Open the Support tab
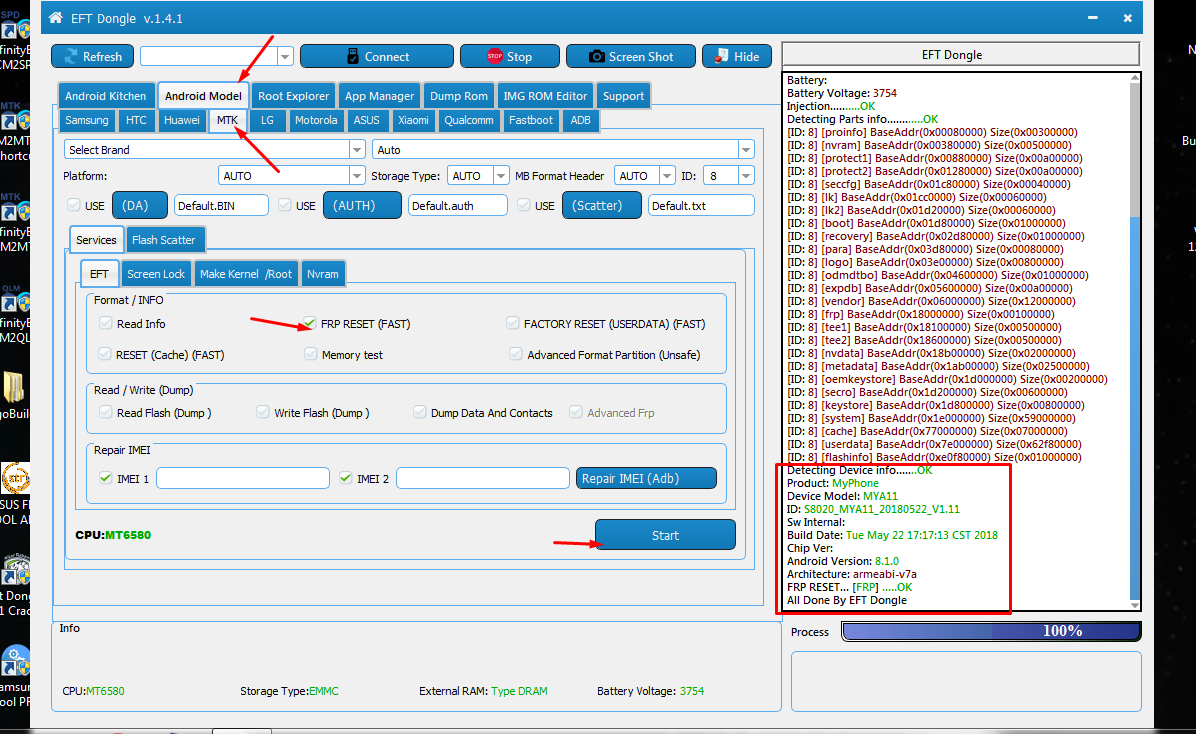This screenshot has width=1196, height=734. (623, 96)
